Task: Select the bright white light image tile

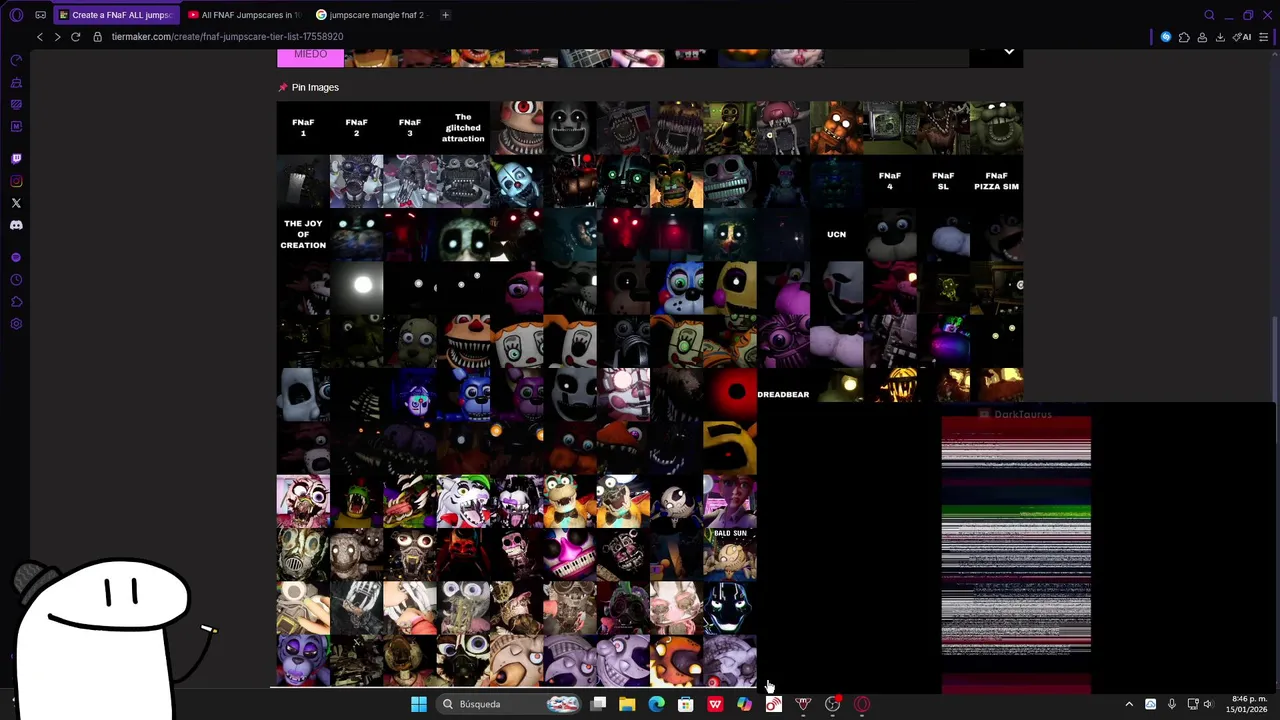Action: click(356, 287)
